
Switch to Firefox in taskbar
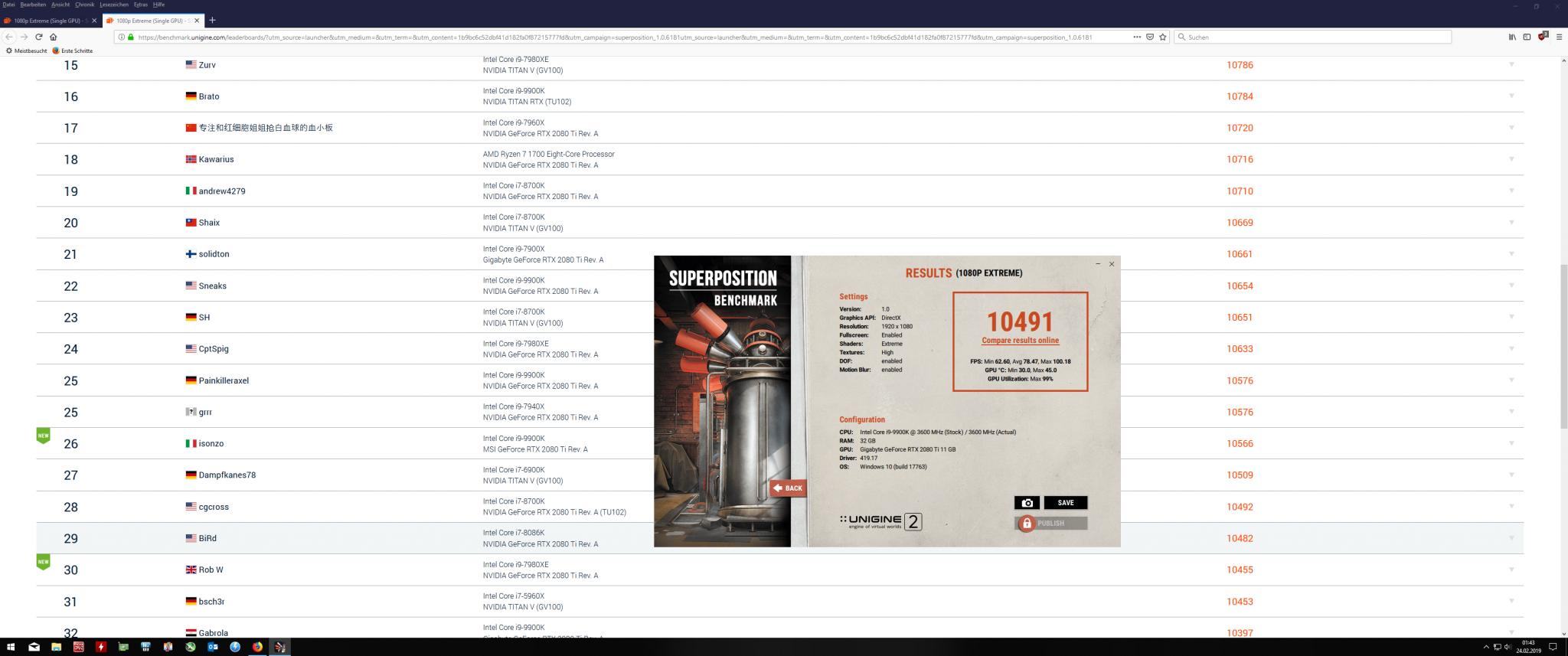pos(257,647)
